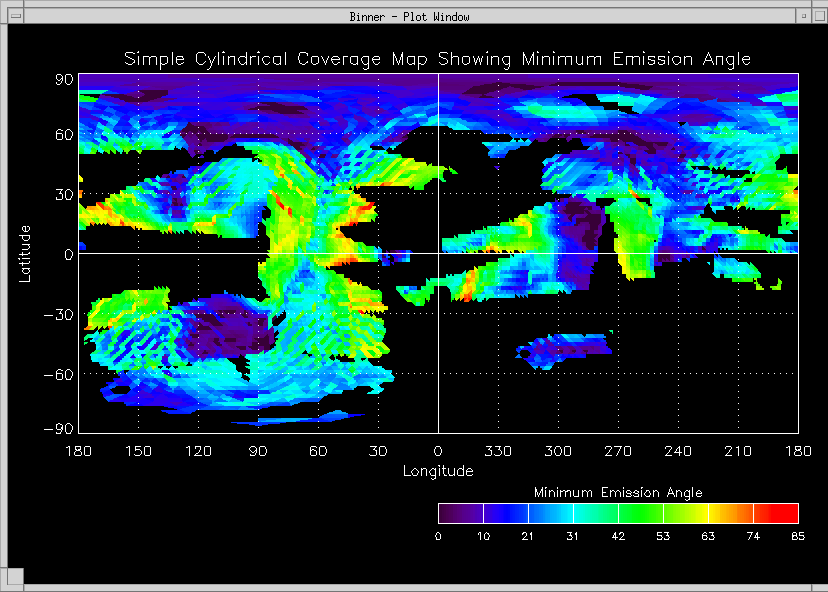The image size is (828, 592).
Task: Click the 'Binner - Plot Window' title bar
Action: [x=410, y=16]
